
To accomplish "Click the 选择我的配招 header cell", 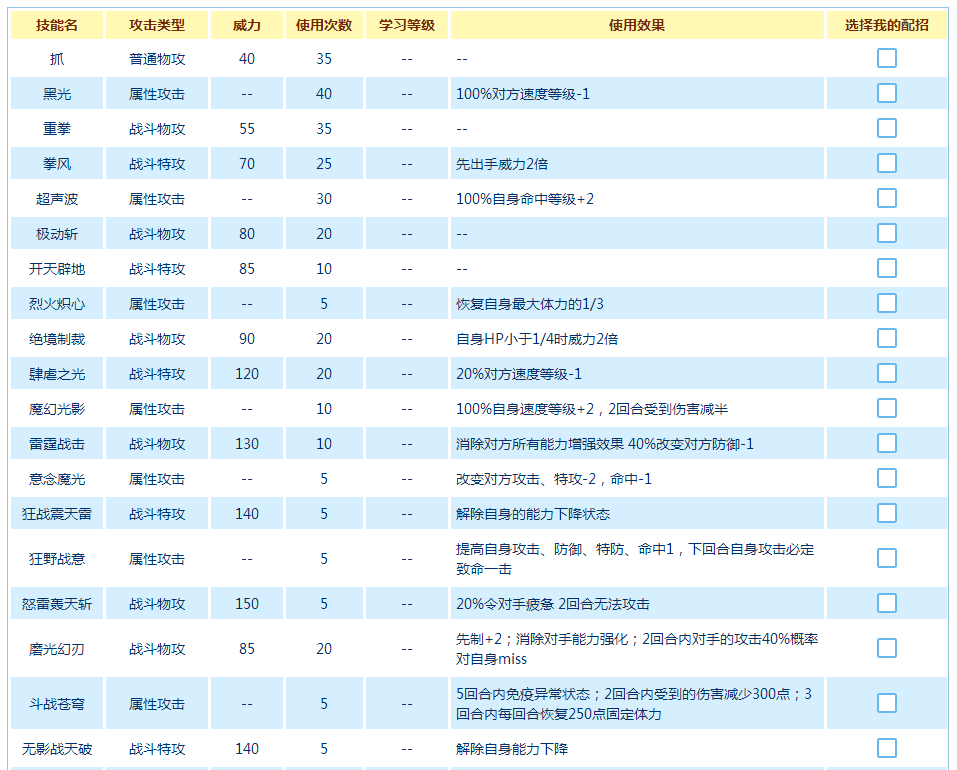I will pos(887,25).
